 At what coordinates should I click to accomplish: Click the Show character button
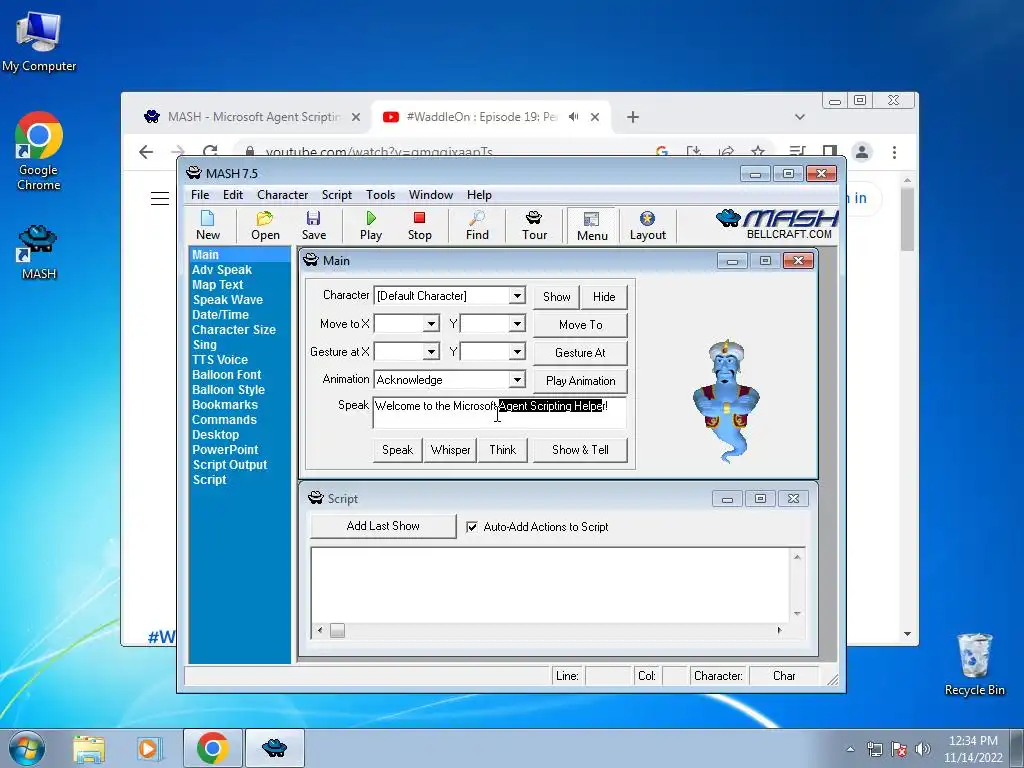556,296
